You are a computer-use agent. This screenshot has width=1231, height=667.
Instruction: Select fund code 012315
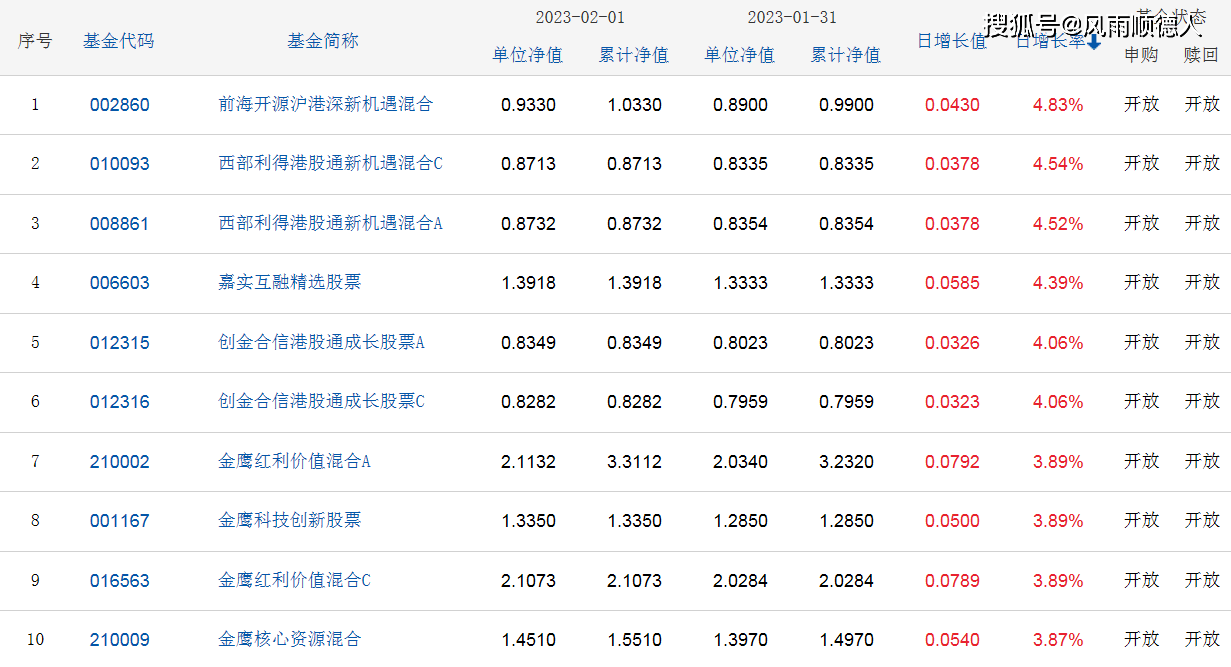(119, 343)
